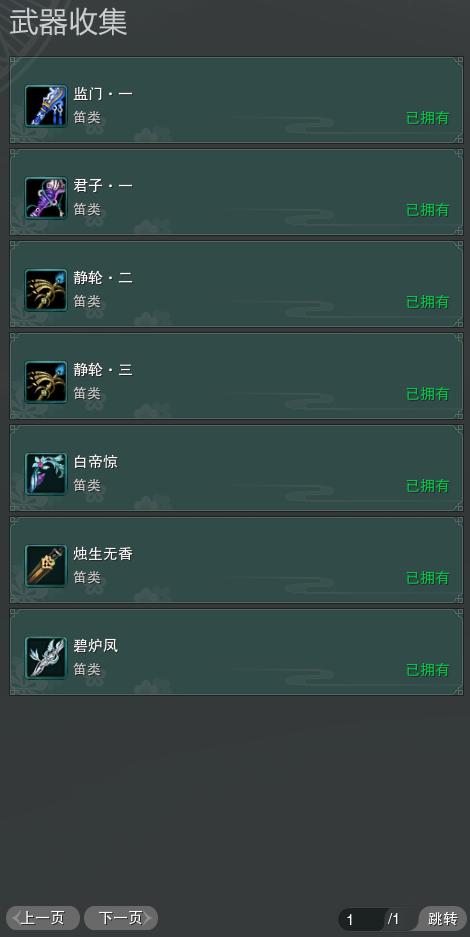Focus the page number input field
Image resolution: width=470 pixels, height=937 pixels.
coord(363,919)
